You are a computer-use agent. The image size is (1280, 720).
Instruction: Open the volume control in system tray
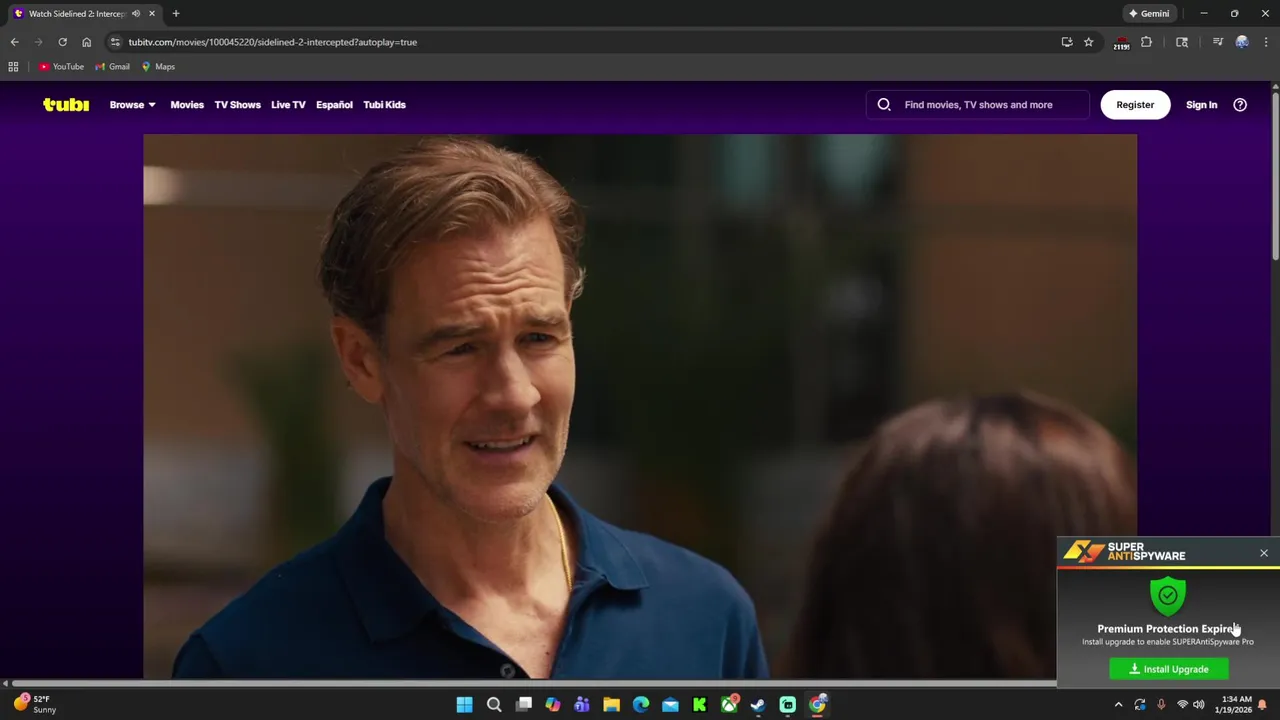[1198, 705]
